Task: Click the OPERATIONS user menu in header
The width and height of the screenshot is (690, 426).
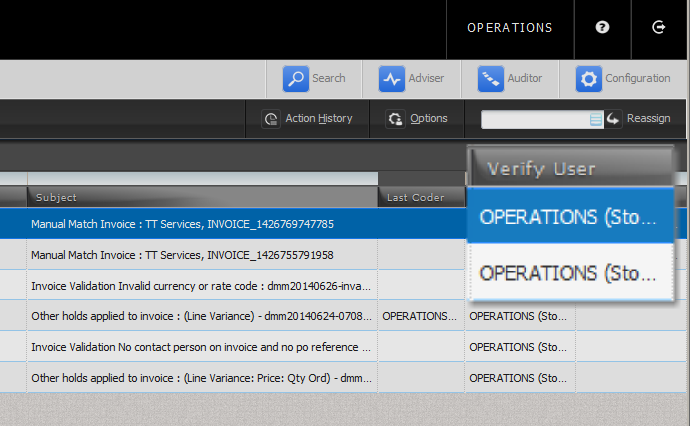Action: pos(509,28)
